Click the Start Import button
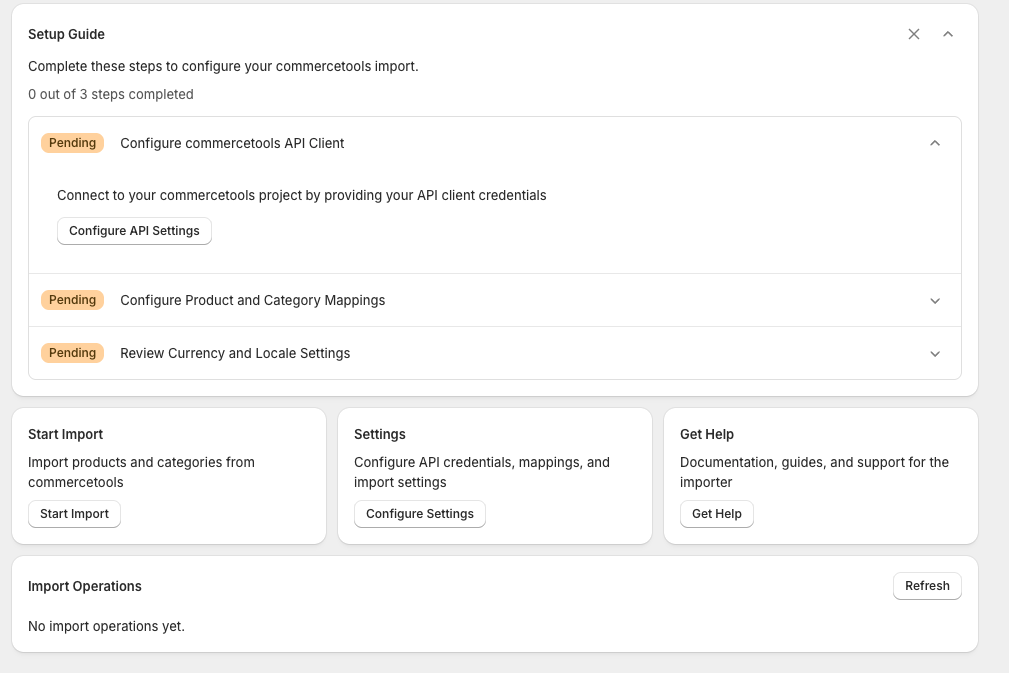This screenshot has height=673, width=1009. pyautogui.click(x=75, y=514)
